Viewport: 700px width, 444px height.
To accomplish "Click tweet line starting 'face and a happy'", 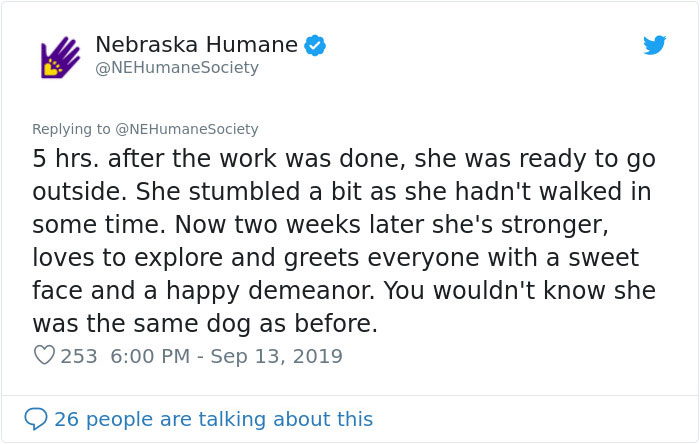I will (x=344, y=290).
